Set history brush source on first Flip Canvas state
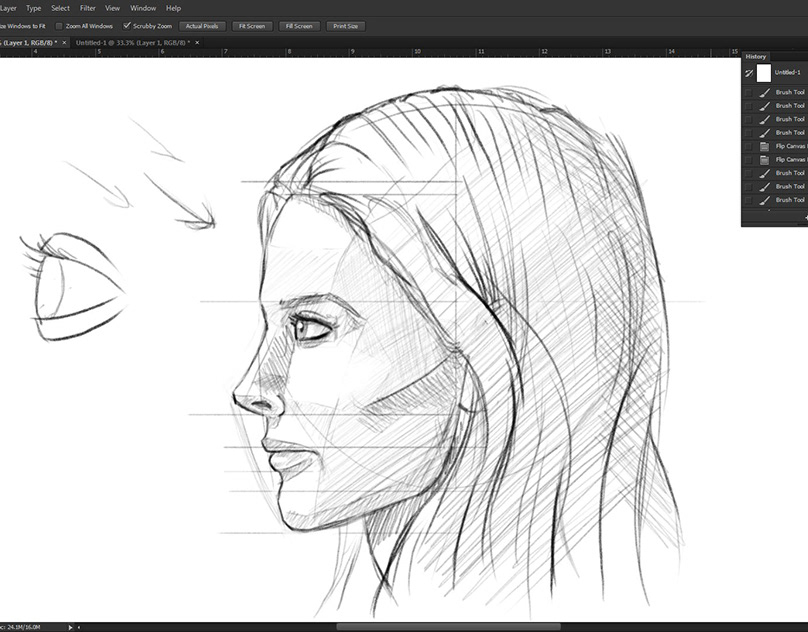The height and width of the screenshot is (632, 808). (x=748, y=146)
